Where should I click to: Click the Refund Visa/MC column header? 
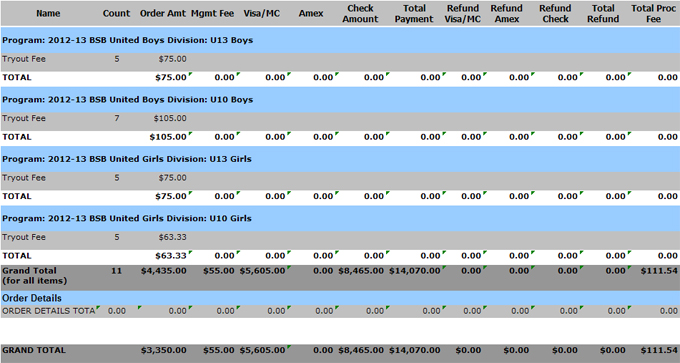[463, 14]
